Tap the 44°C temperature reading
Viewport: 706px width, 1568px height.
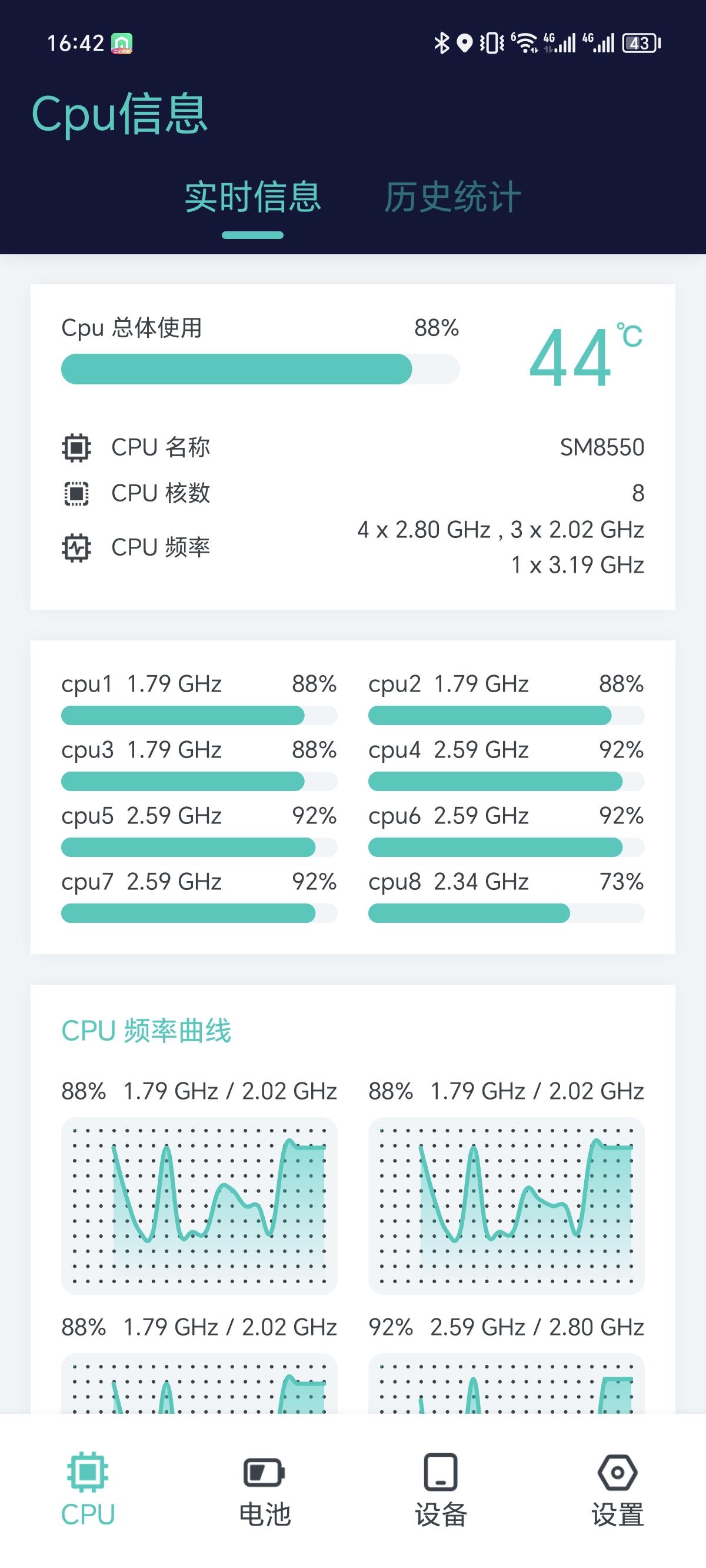click(x=585, y=356)
